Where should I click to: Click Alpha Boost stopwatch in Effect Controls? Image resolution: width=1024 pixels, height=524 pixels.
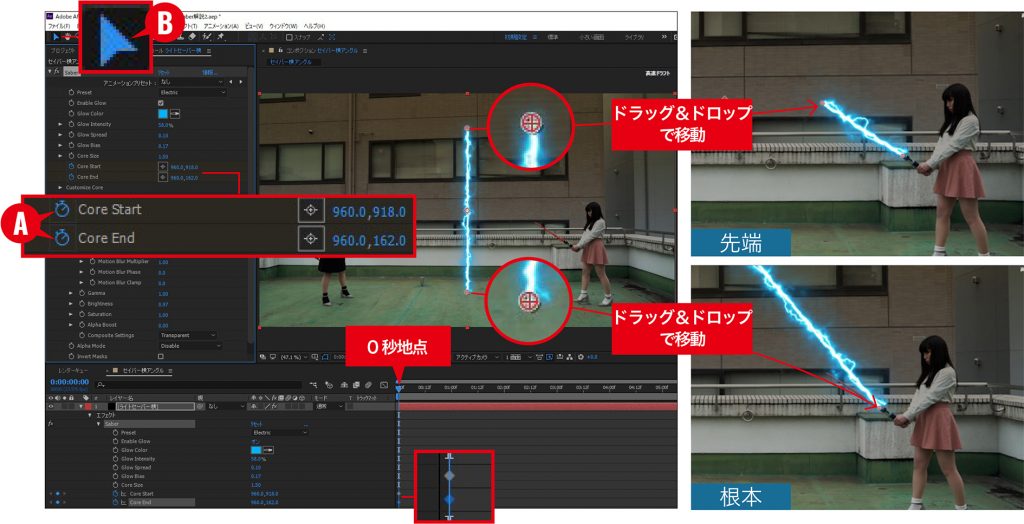pos(82,325)
